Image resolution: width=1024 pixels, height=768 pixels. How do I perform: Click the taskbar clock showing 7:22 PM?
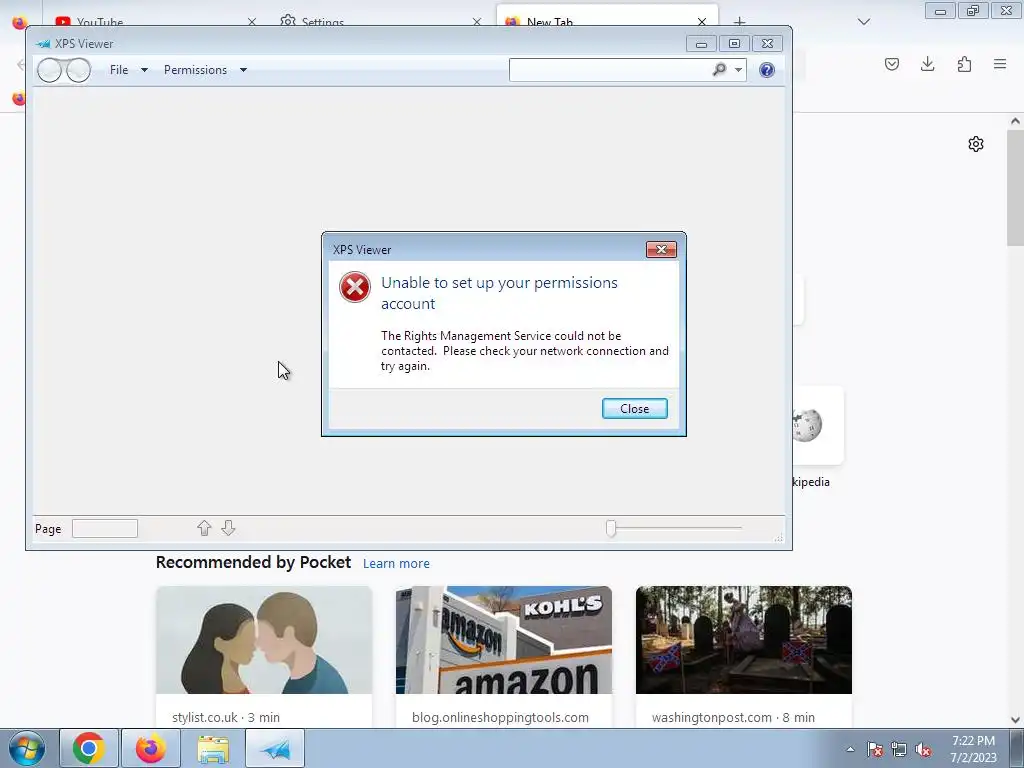click(x=973, y=748)
